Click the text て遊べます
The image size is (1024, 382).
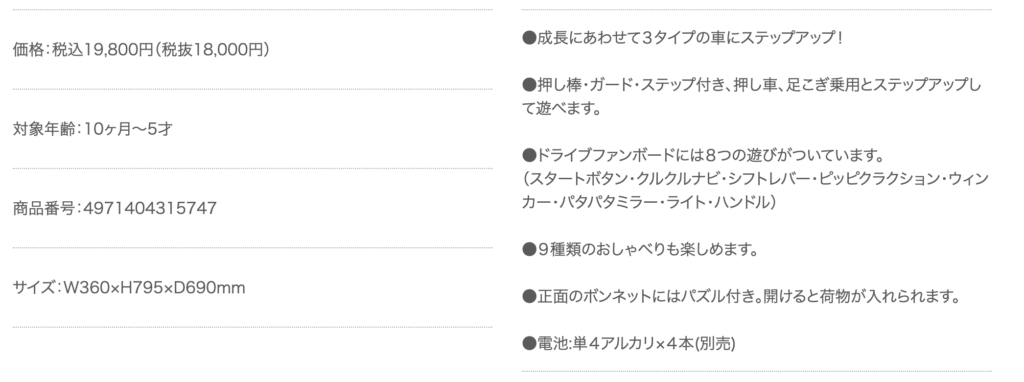coord(562,108)
